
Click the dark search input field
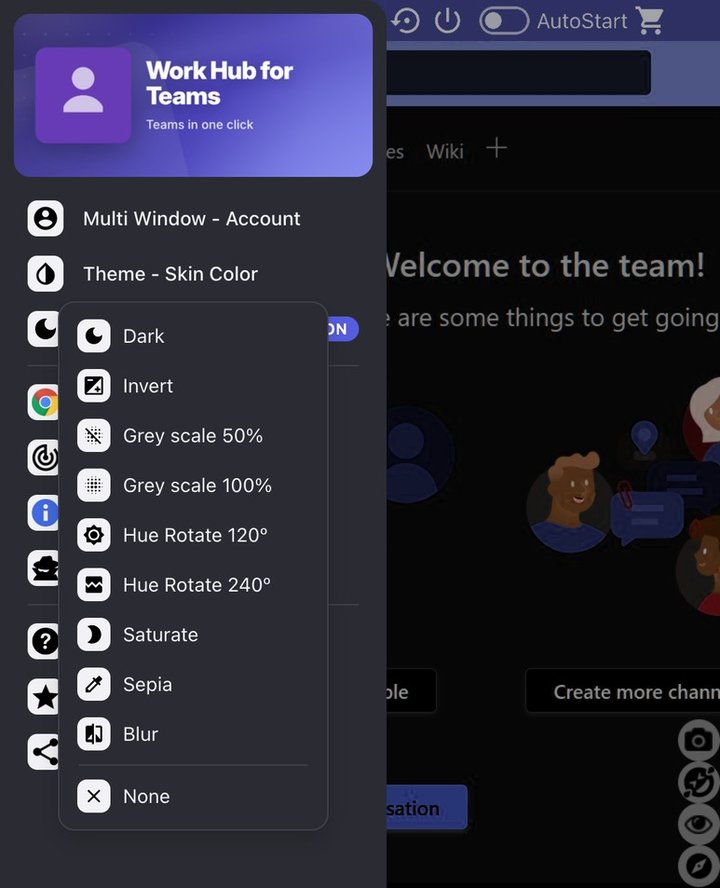point(518,72)
